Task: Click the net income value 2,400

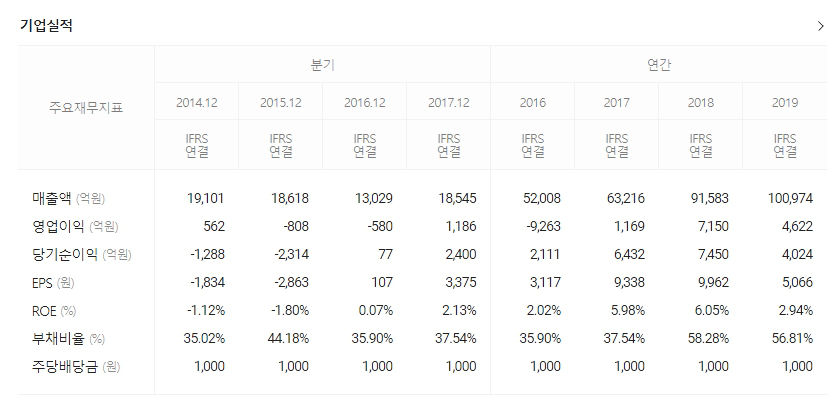Action: (460, 254)
